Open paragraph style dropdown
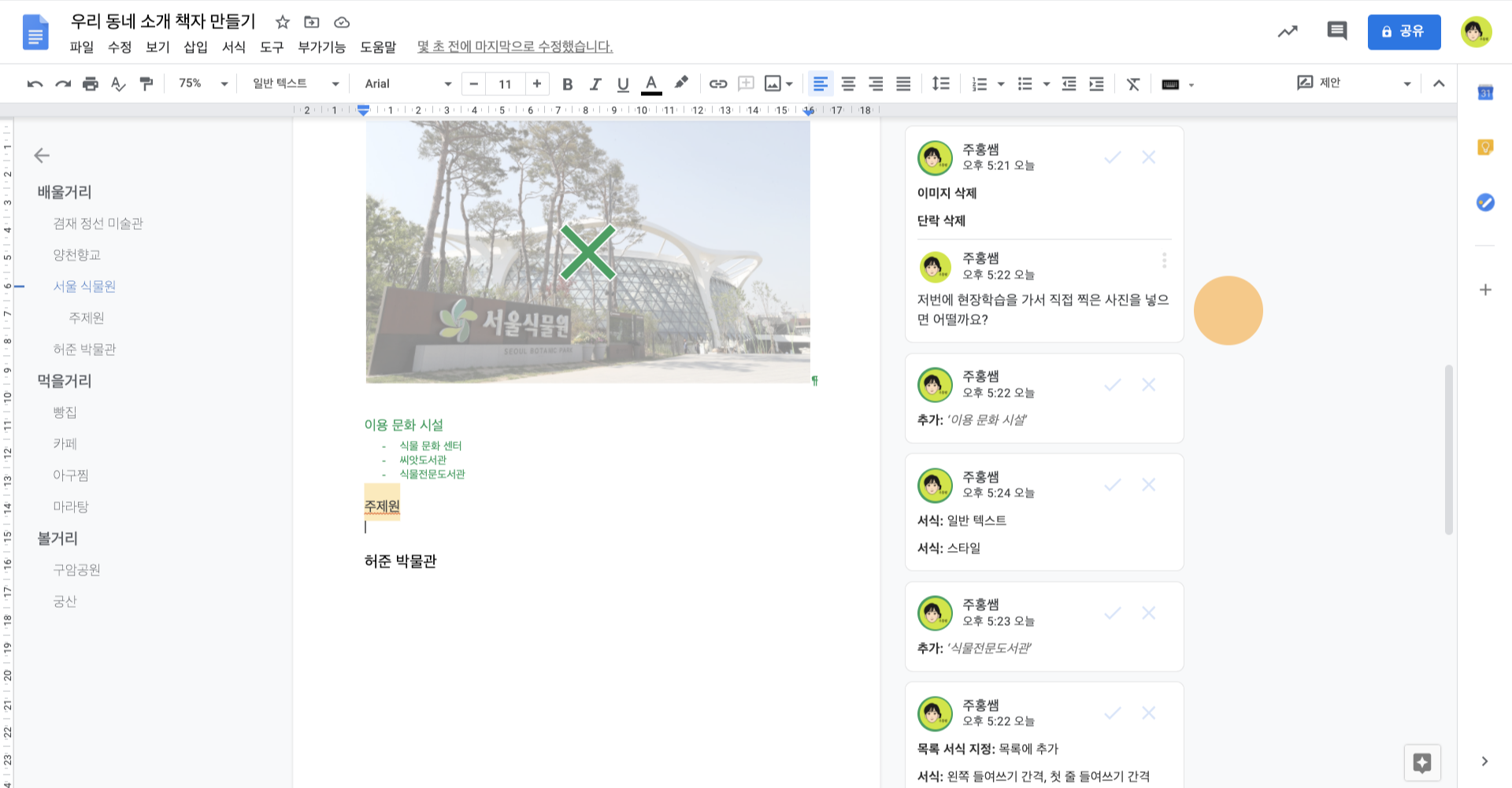1512x788 pixels. coord(295,83)
